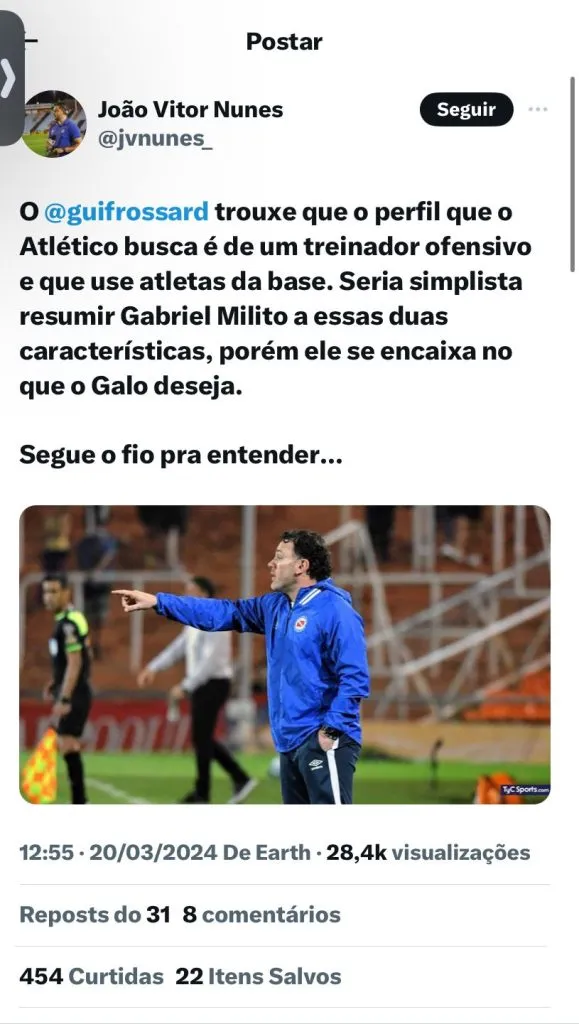Follow the author with Seguir button

point(466,109)
